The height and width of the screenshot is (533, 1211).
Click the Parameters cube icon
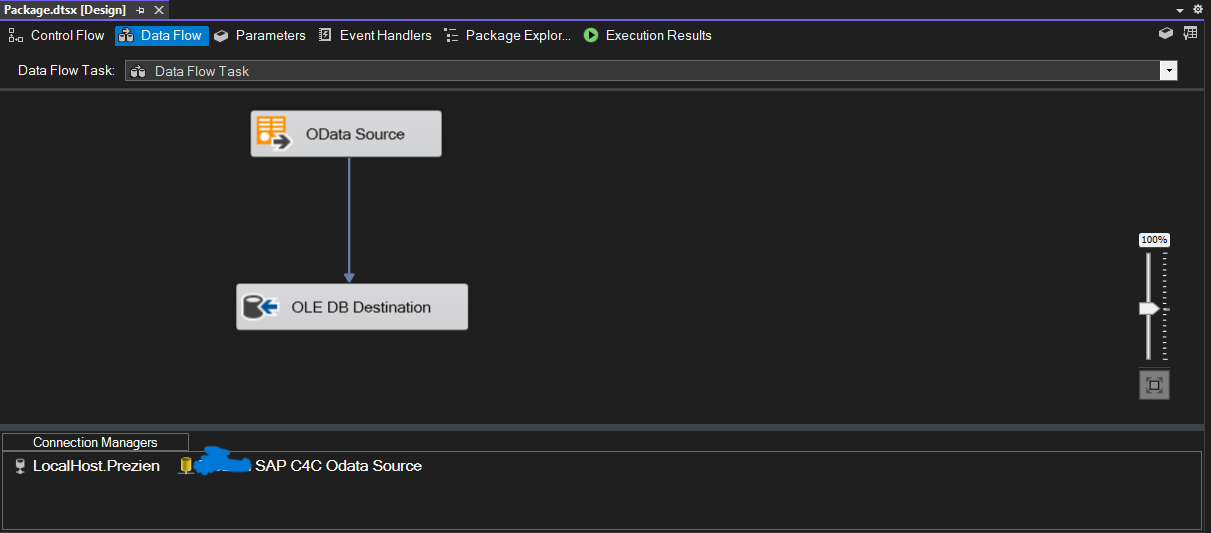221,35
